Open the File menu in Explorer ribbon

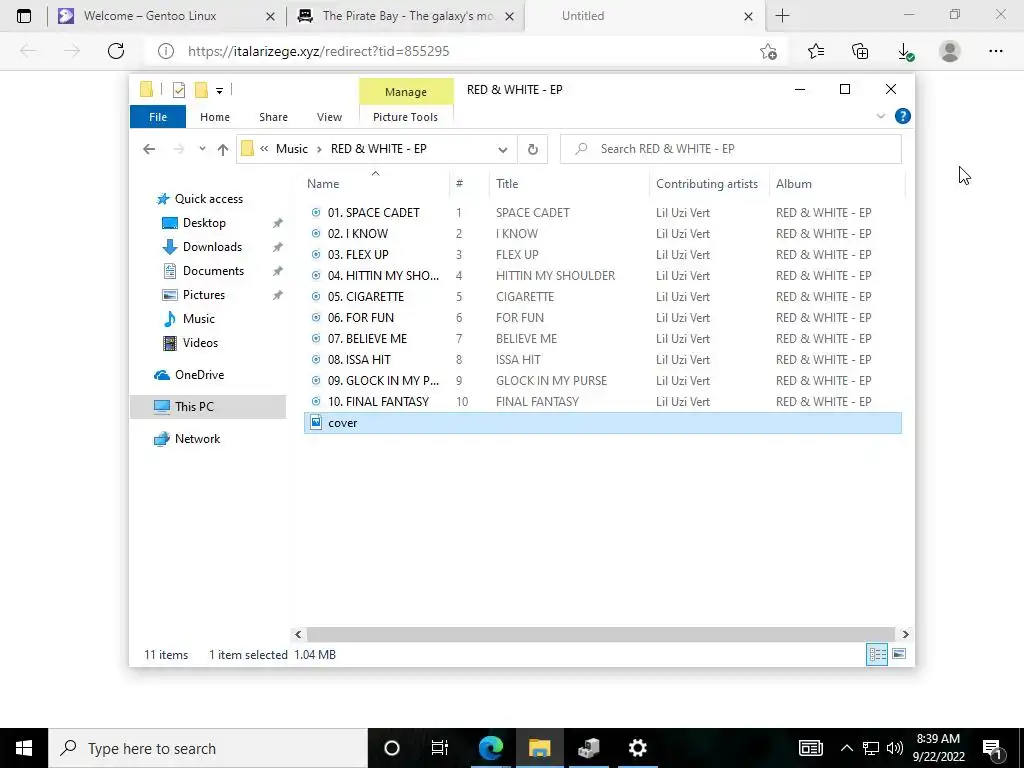pyautogui.click(x=158, y=117)
